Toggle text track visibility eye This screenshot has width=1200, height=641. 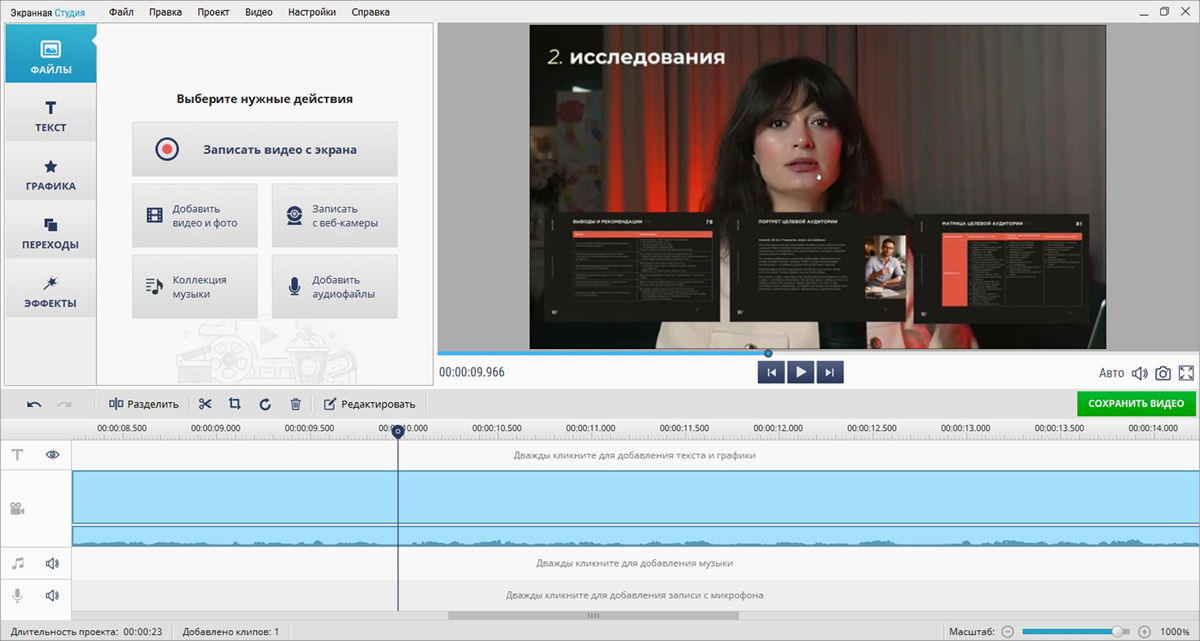click(52, 454)
